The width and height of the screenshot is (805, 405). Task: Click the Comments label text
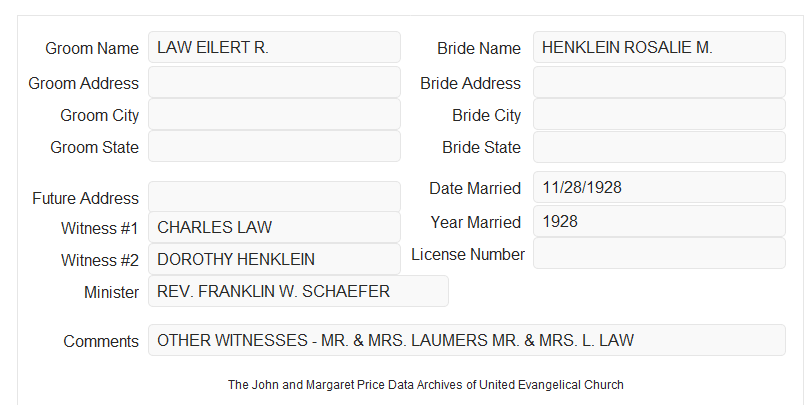101,341
